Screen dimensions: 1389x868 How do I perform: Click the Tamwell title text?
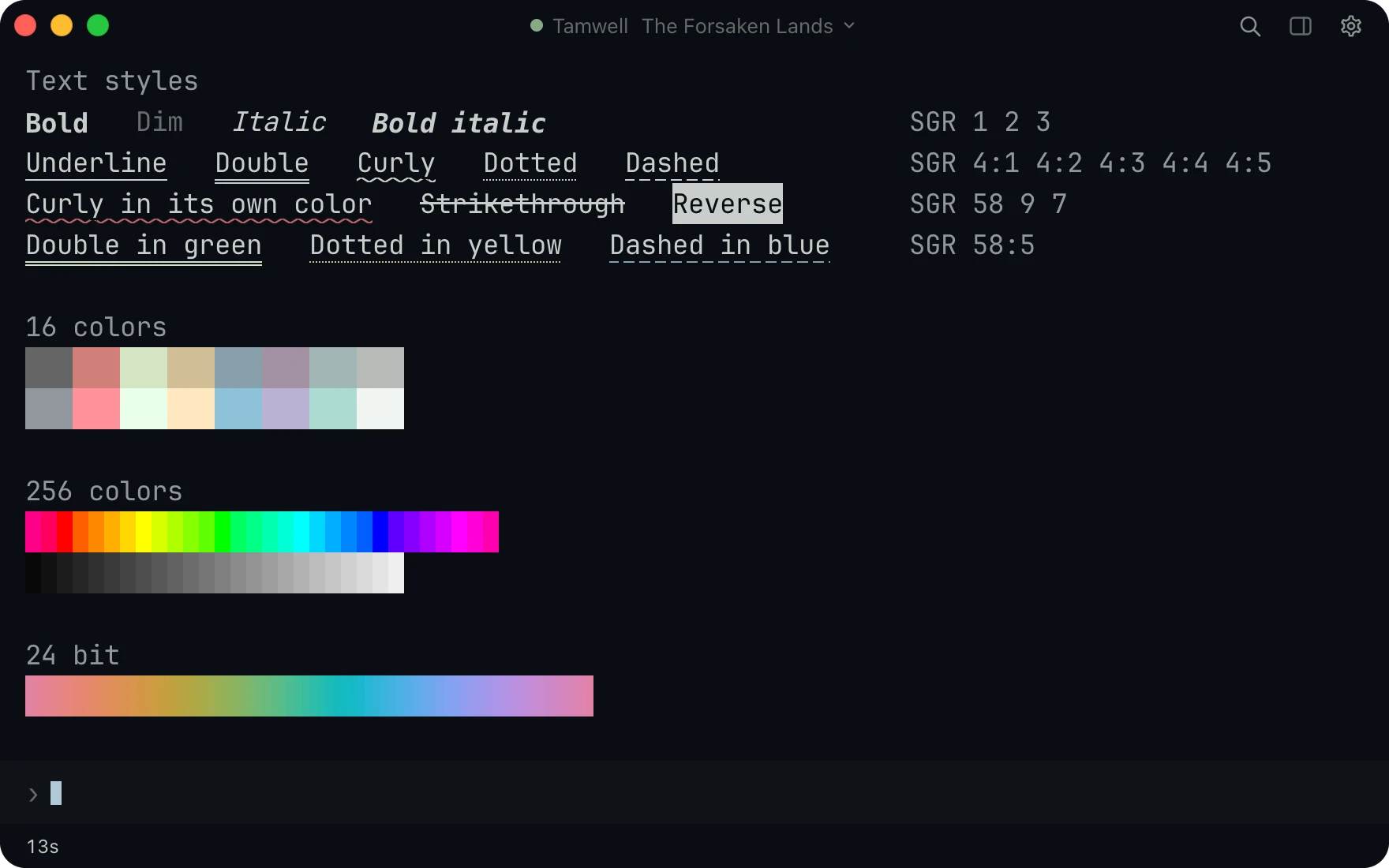pyautogui.click(x=590, y=26)
